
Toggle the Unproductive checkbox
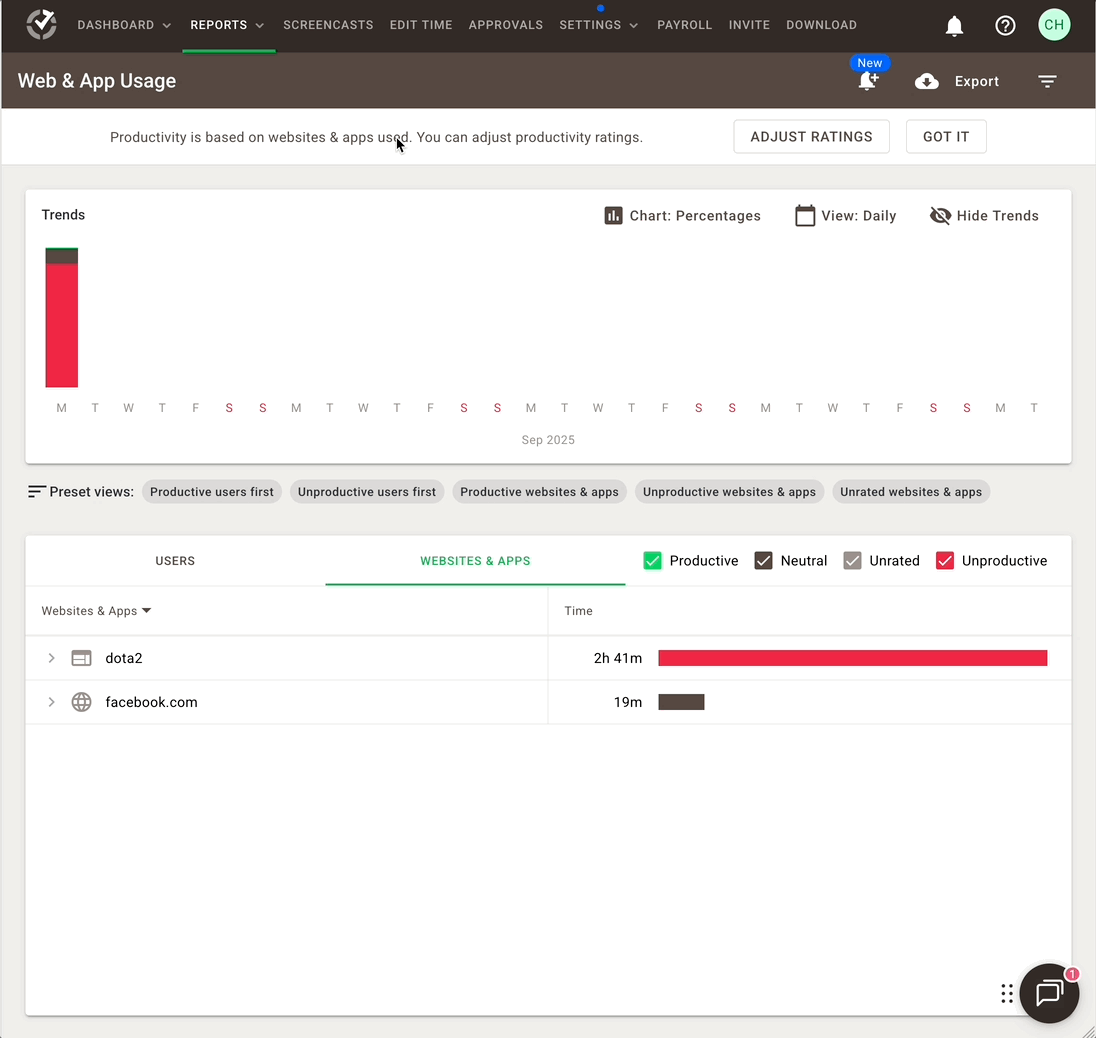click(944, 561)
